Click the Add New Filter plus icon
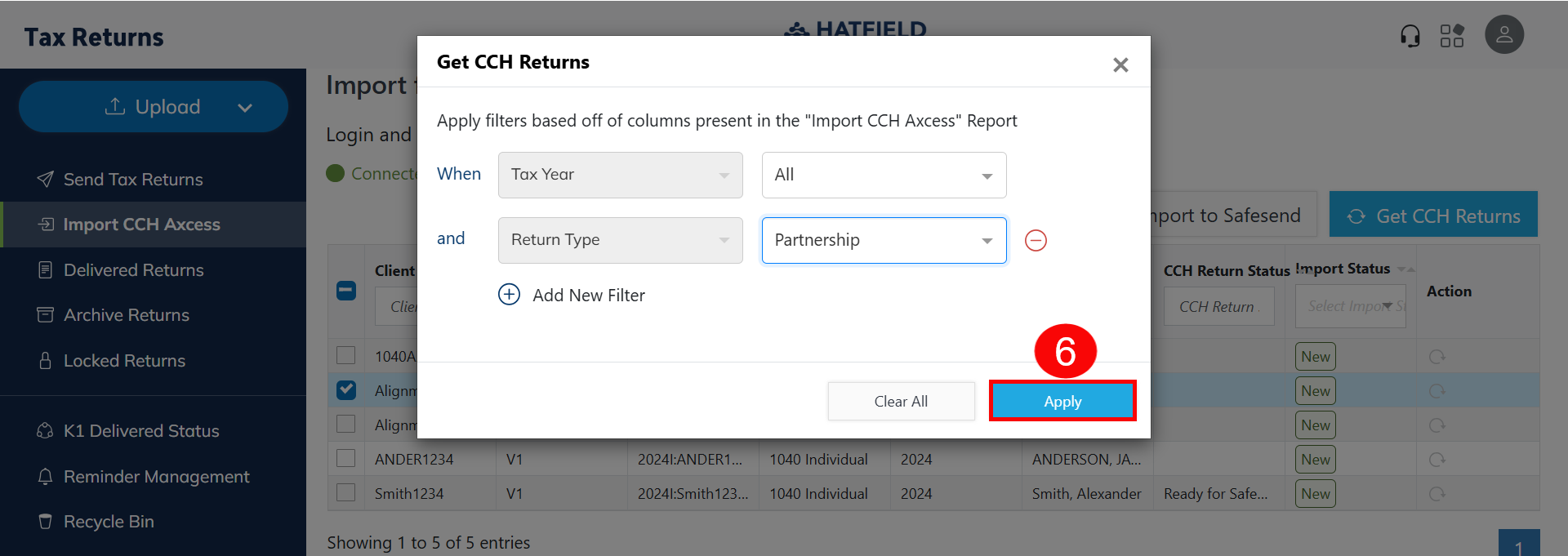 [509, 295]
